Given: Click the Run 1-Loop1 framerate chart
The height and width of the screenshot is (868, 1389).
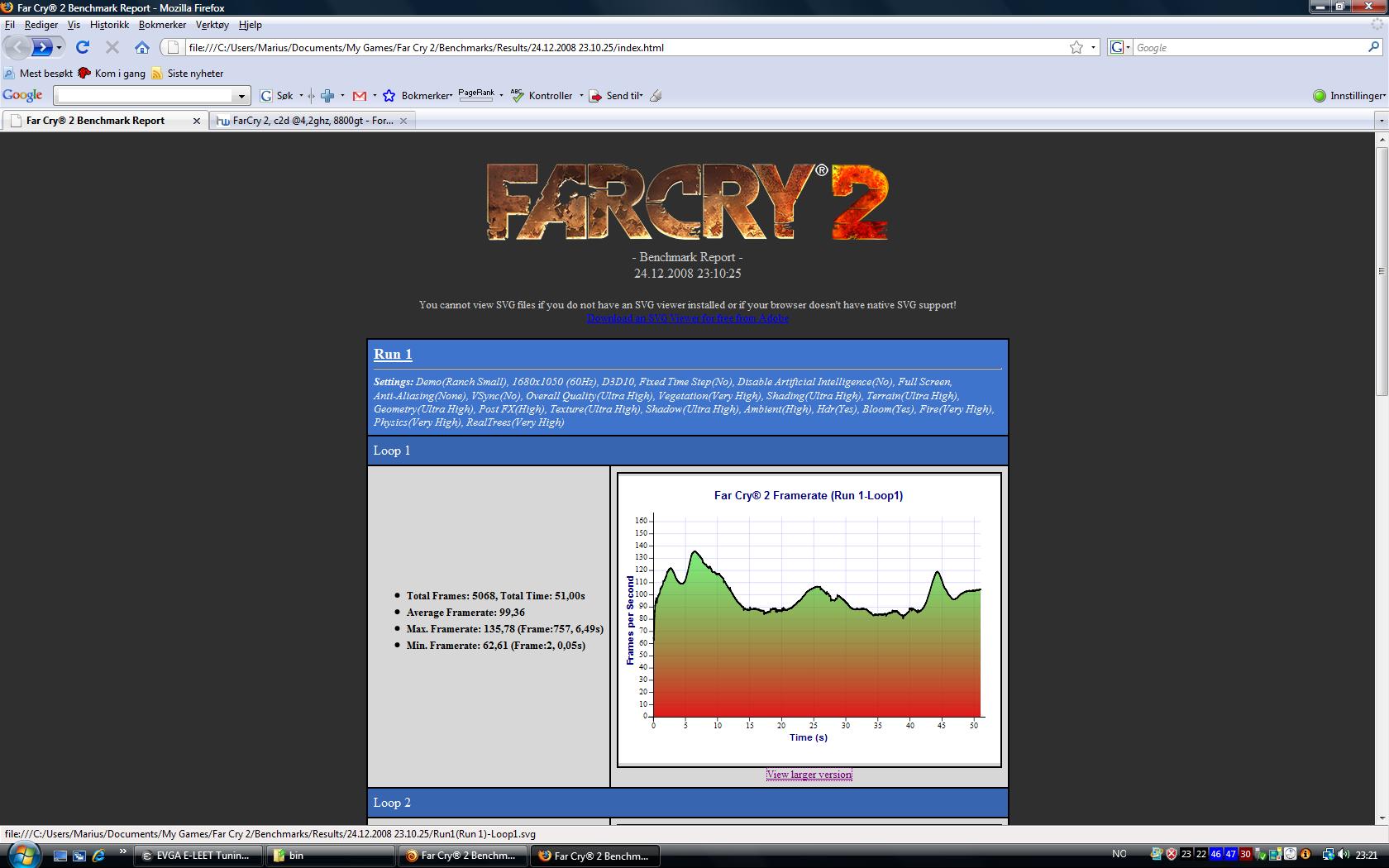Looking at the screenshot, I should [x=809, y=620].
